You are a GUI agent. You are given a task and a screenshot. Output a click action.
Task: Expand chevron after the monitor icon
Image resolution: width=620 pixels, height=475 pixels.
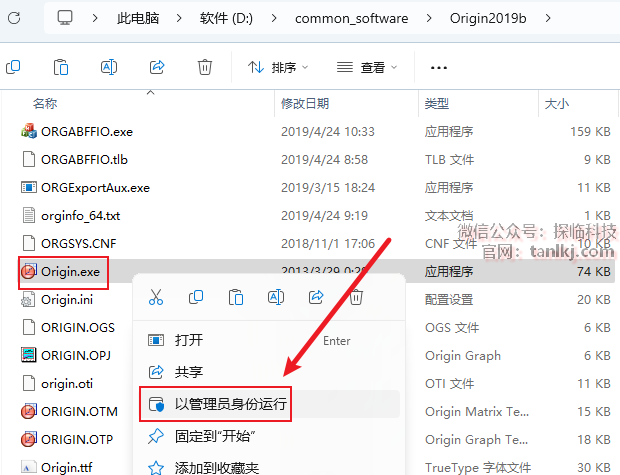[x=95, y=18]
